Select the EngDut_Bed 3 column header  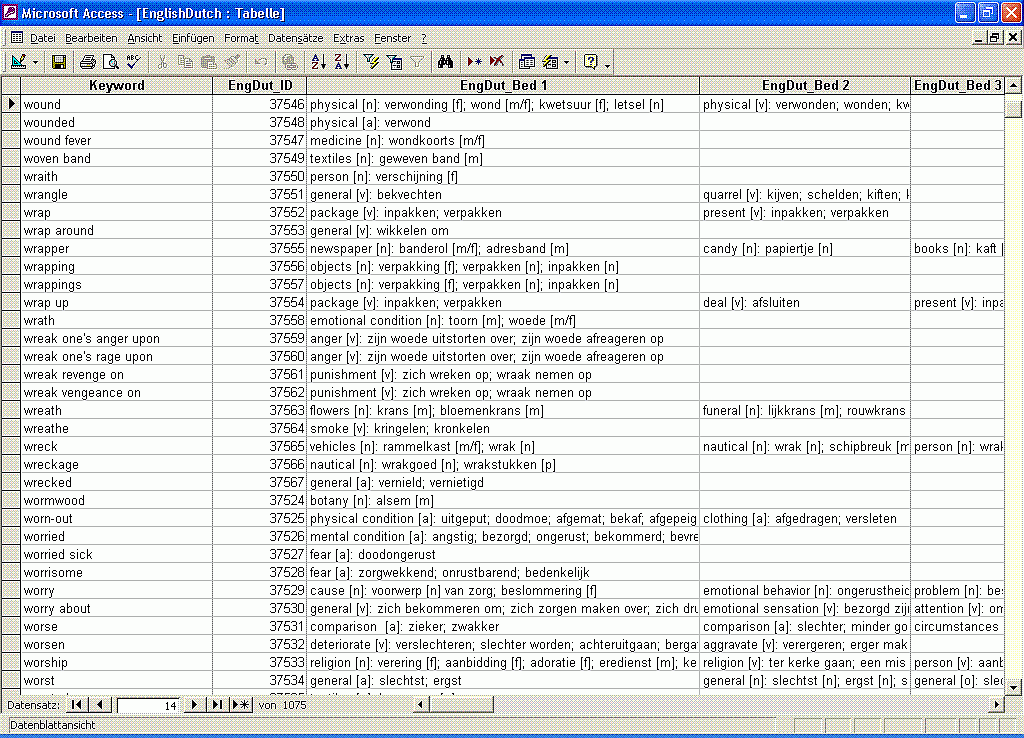(957, 86)
